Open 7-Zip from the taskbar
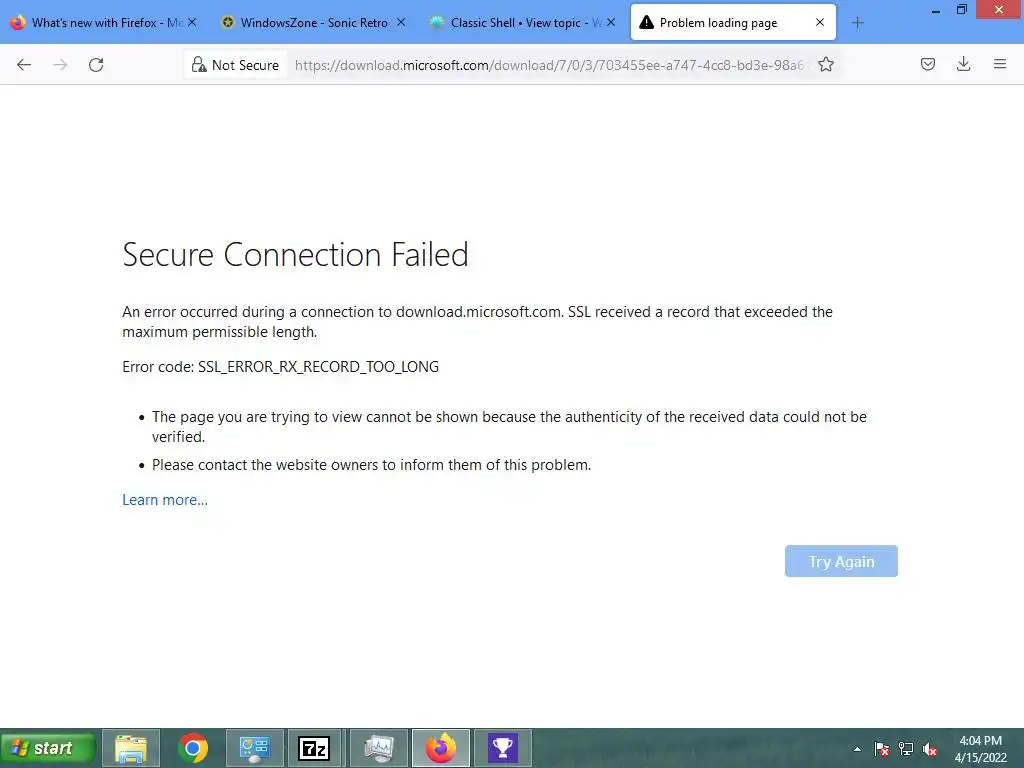Image resolution: width=1024 pixels, height=768 pixels. pos(315,748)
